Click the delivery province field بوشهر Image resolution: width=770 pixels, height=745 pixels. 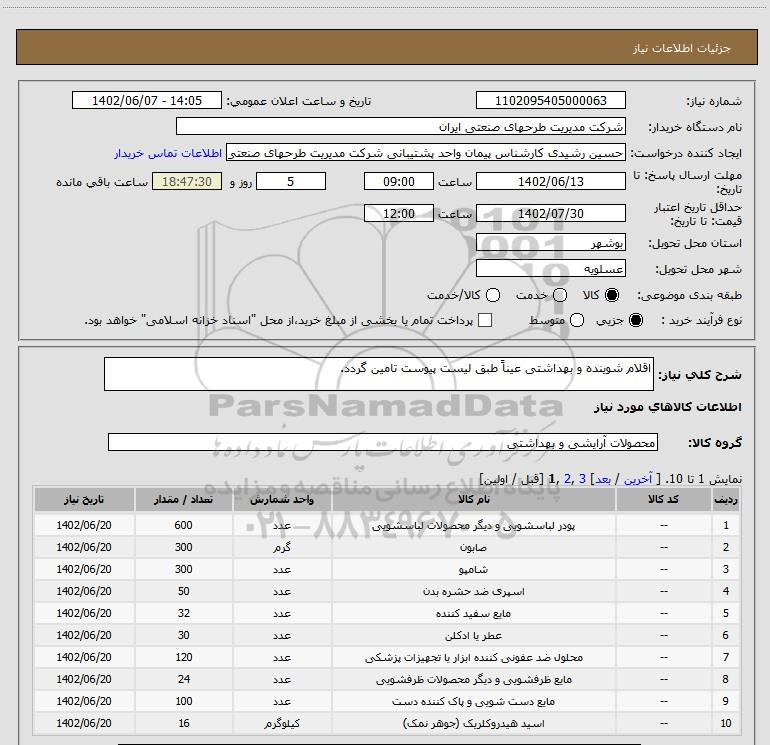(550, 242)
